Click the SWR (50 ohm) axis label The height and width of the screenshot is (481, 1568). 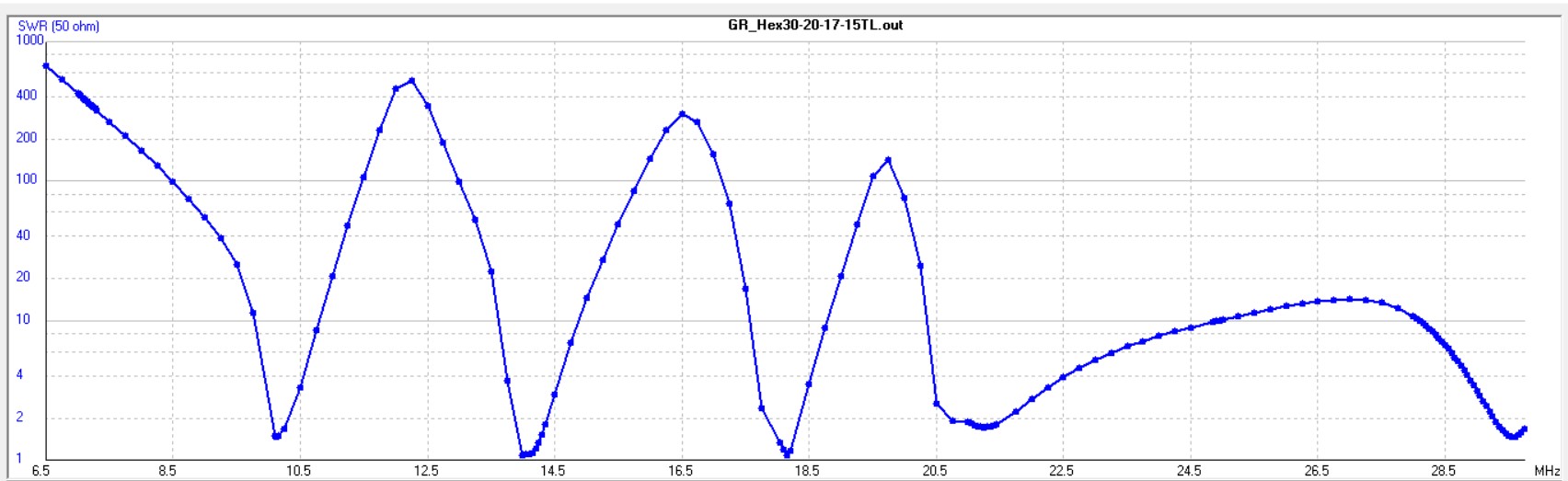tap(59, 27)
